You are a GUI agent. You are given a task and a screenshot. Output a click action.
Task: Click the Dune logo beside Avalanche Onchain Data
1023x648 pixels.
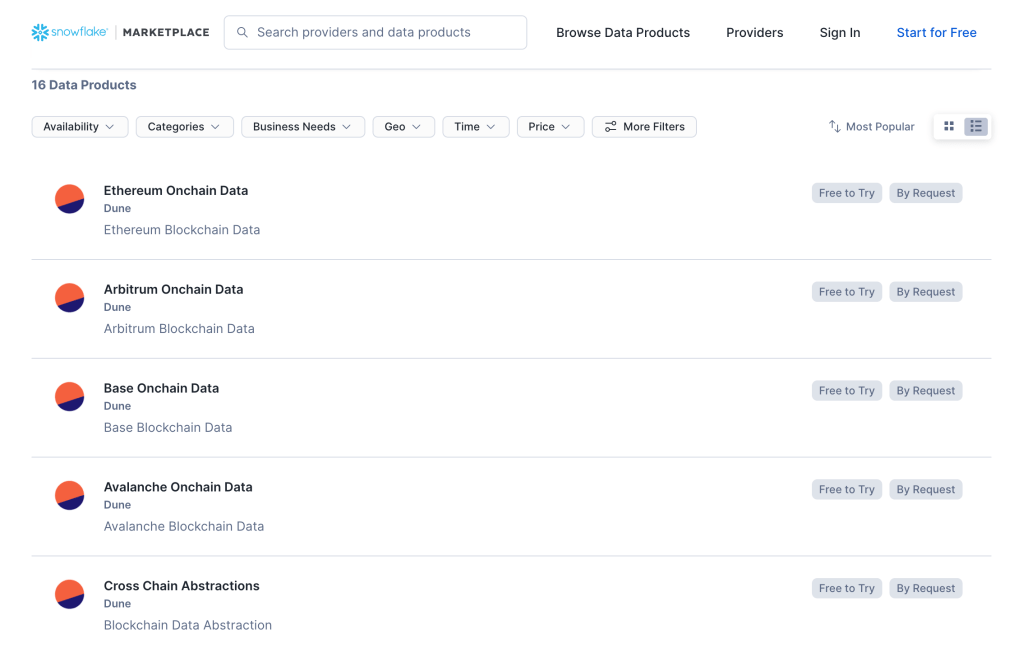69,496
